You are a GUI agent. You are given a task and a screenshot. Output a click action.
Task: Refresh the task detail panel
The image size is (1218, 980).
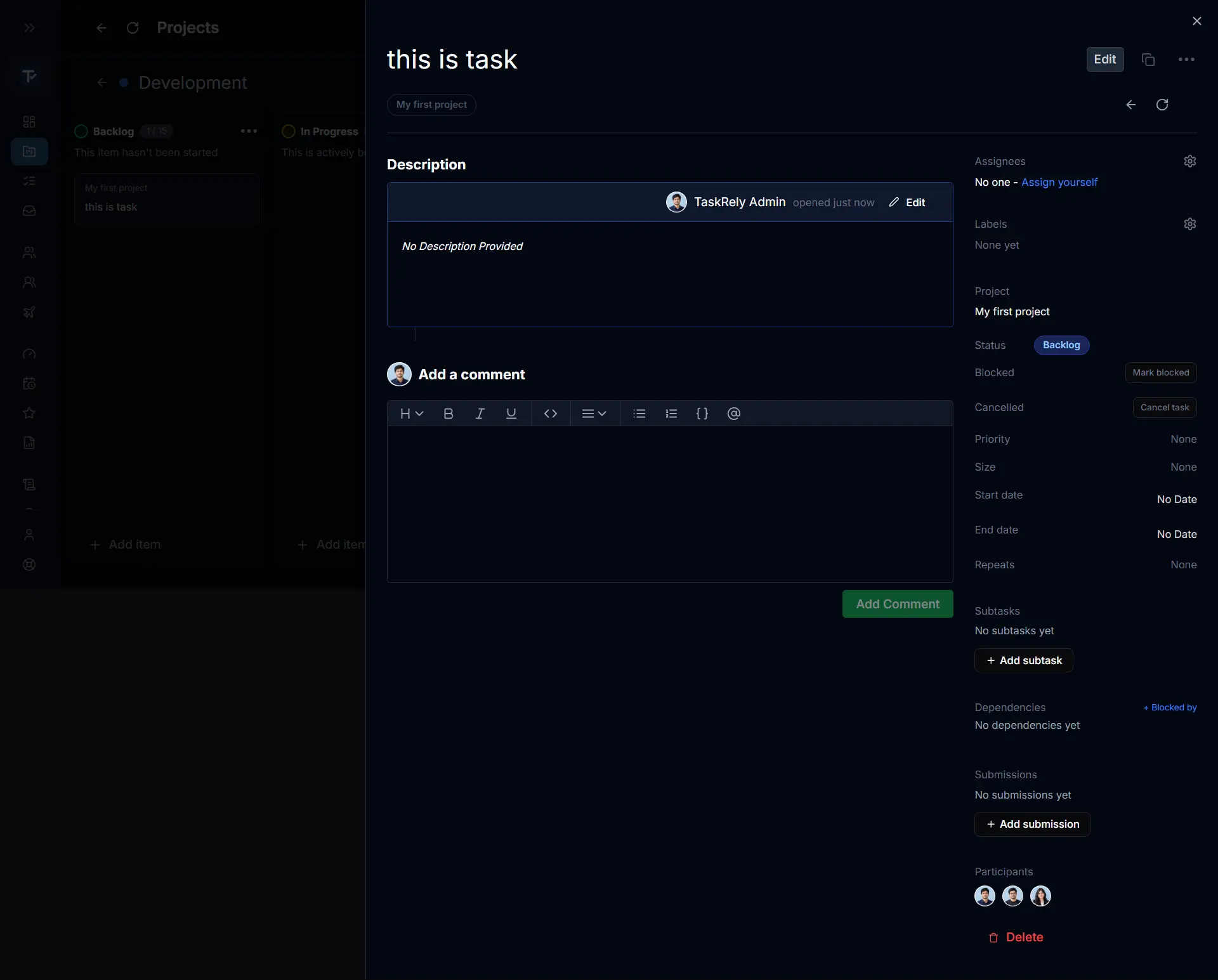tap(1162, 105)
